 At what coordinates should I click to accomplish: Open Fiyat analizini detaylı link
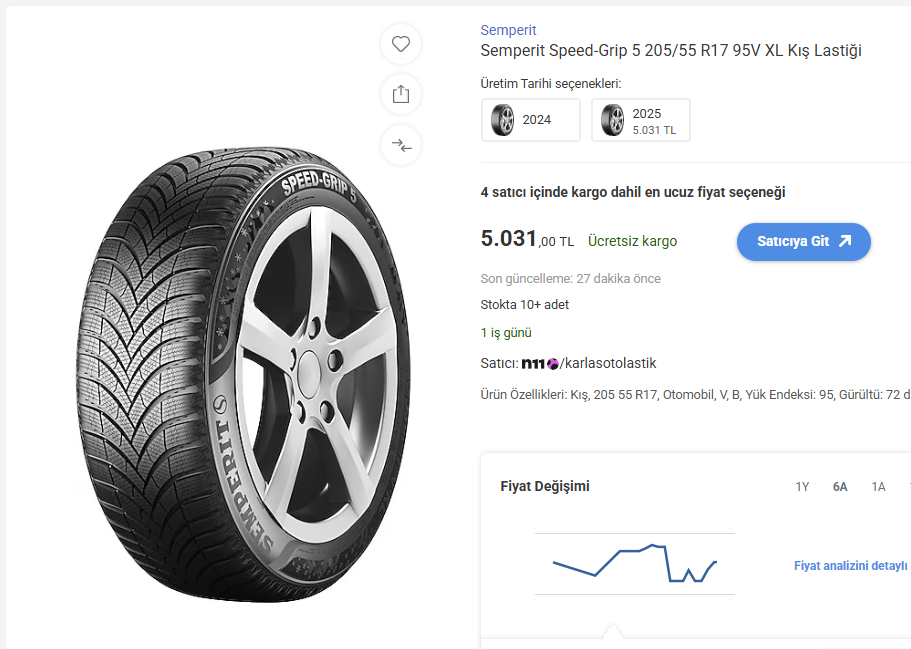click(851, 566)
